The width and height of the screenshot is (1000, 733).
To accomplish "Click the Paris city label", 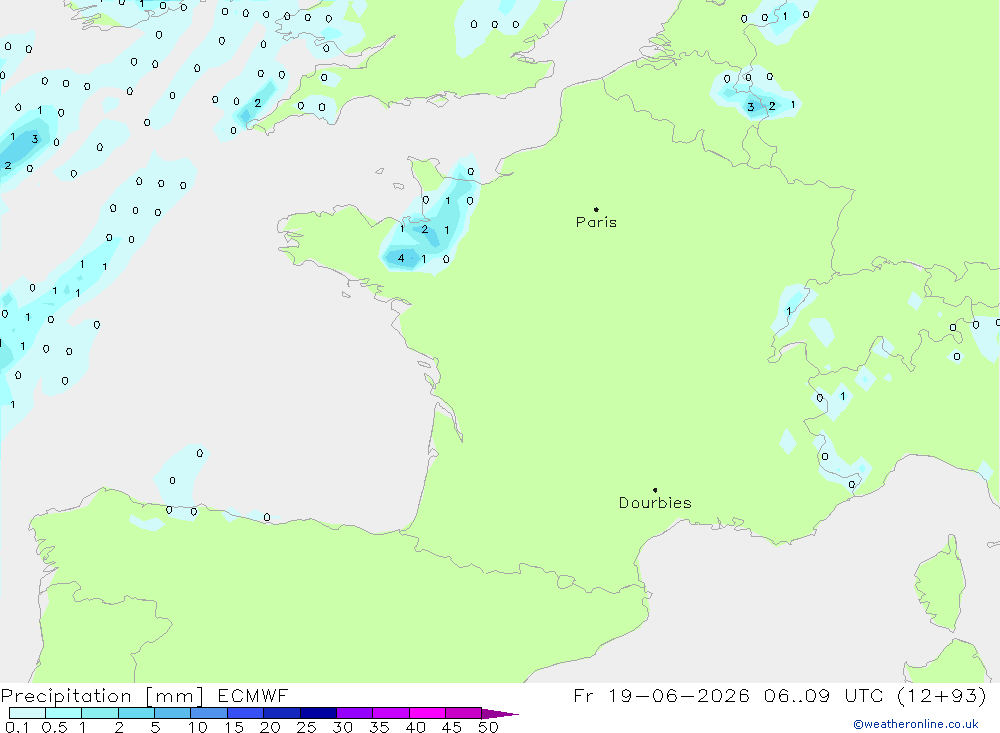I will 596,222.
